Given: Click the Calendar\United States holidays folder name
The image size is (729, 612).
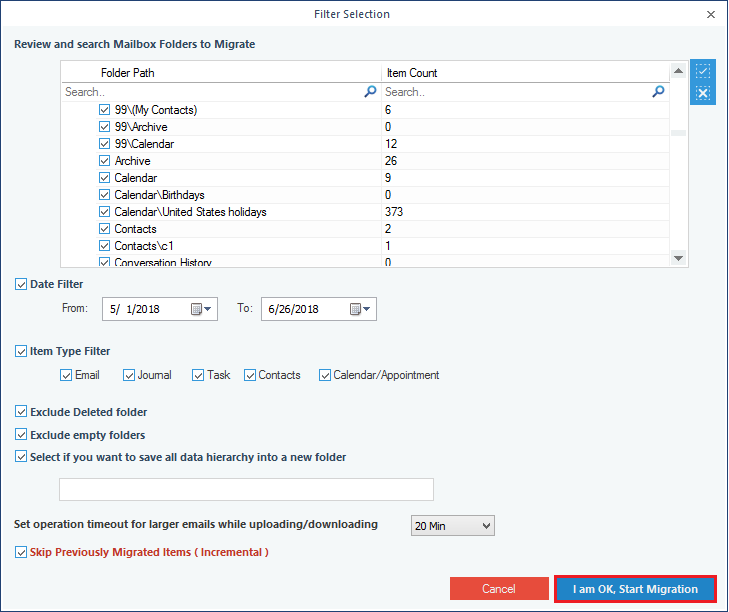Looking at the screenshot, I should [190, 212].
